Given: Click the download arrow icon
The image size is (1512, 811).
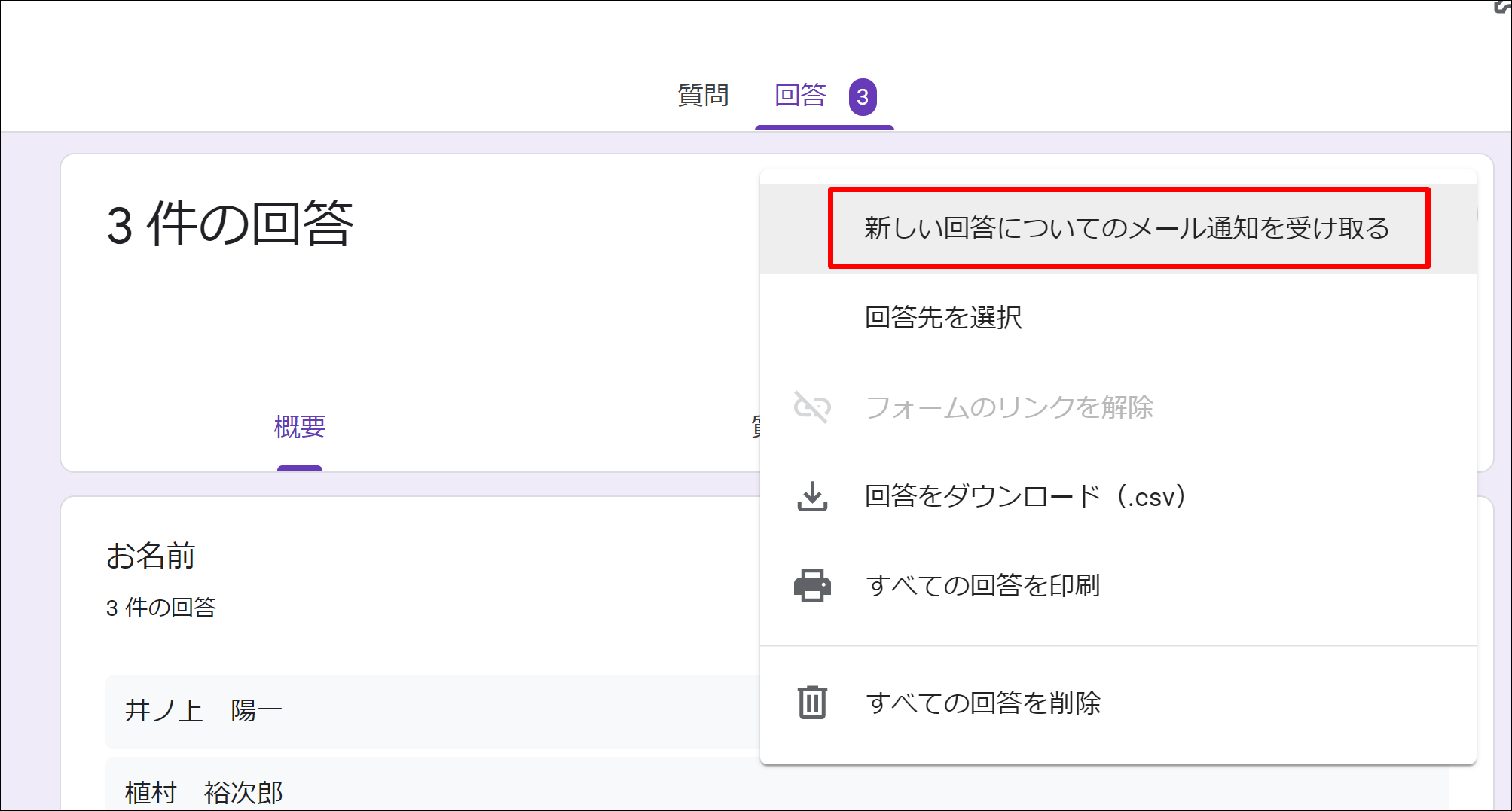Looking at the screenshot, I should (x=812, y=496).
